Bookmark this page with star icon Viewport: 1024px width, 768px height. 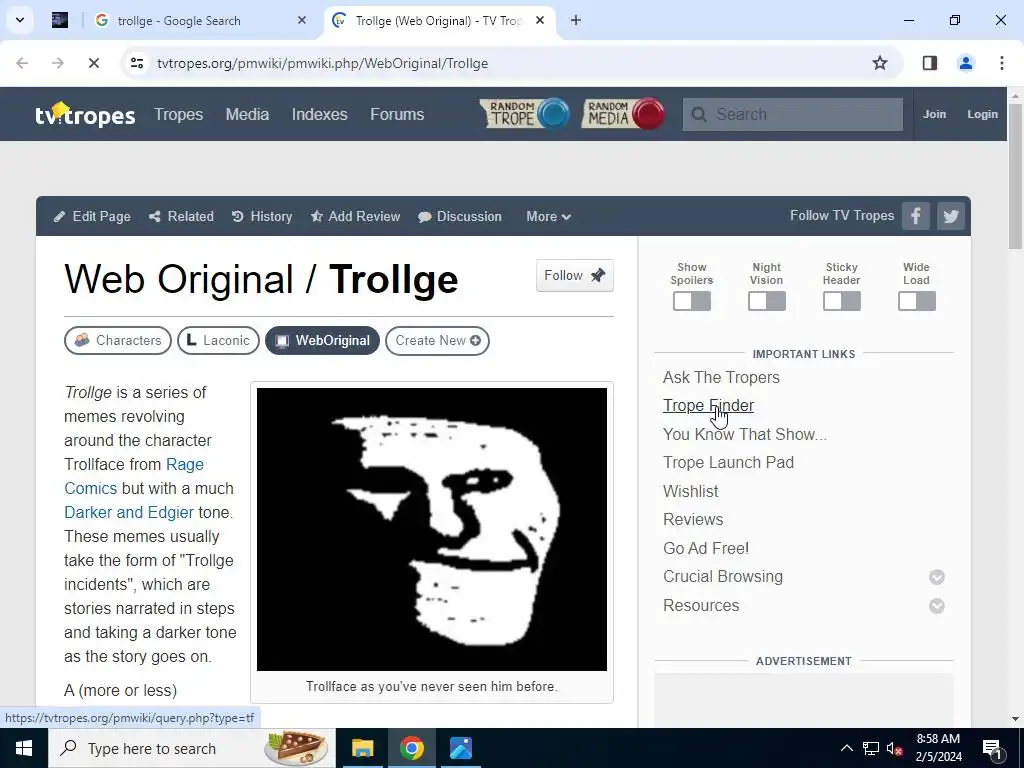coord(880,63)
